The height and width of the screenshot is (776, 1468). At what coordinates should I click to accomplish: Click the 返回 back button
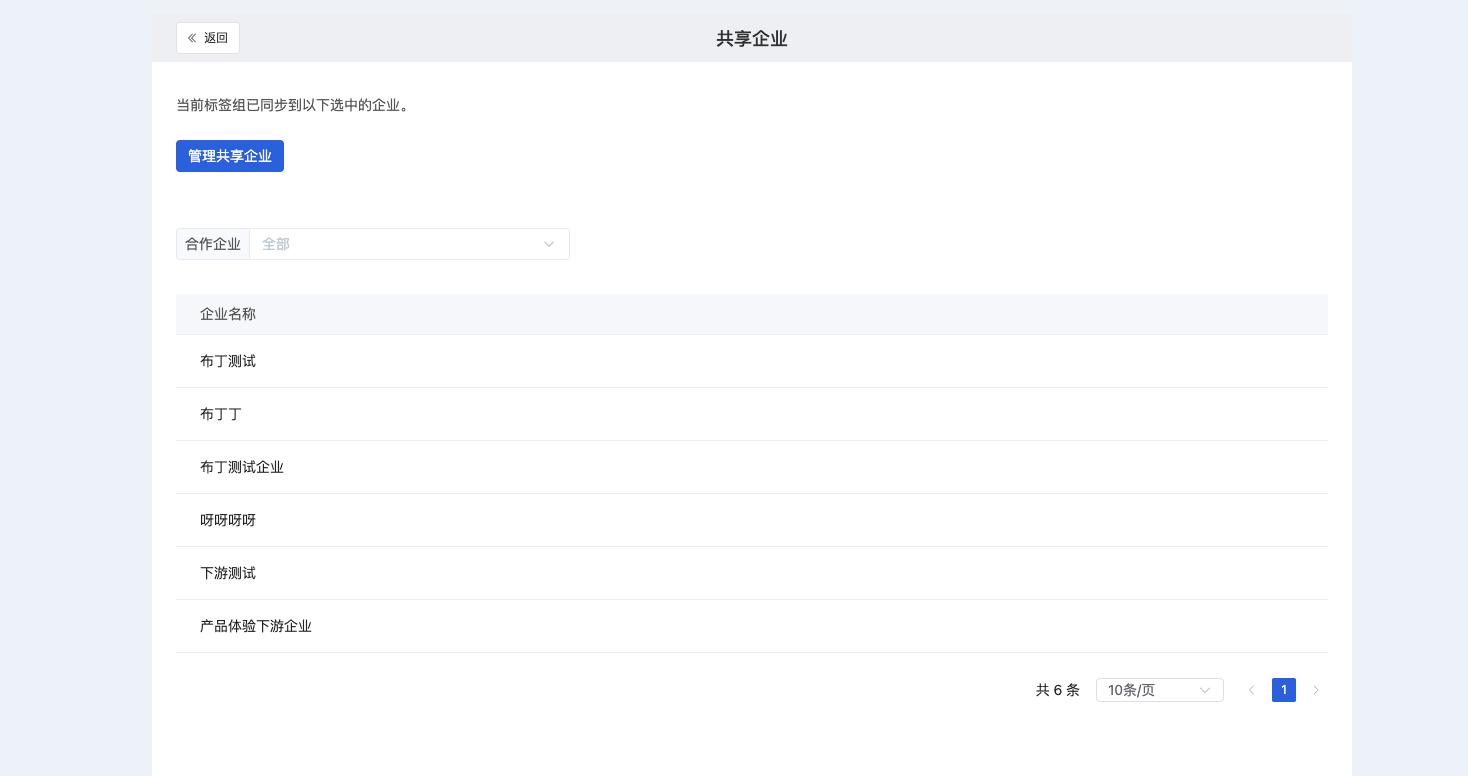(x=208, y=38)
